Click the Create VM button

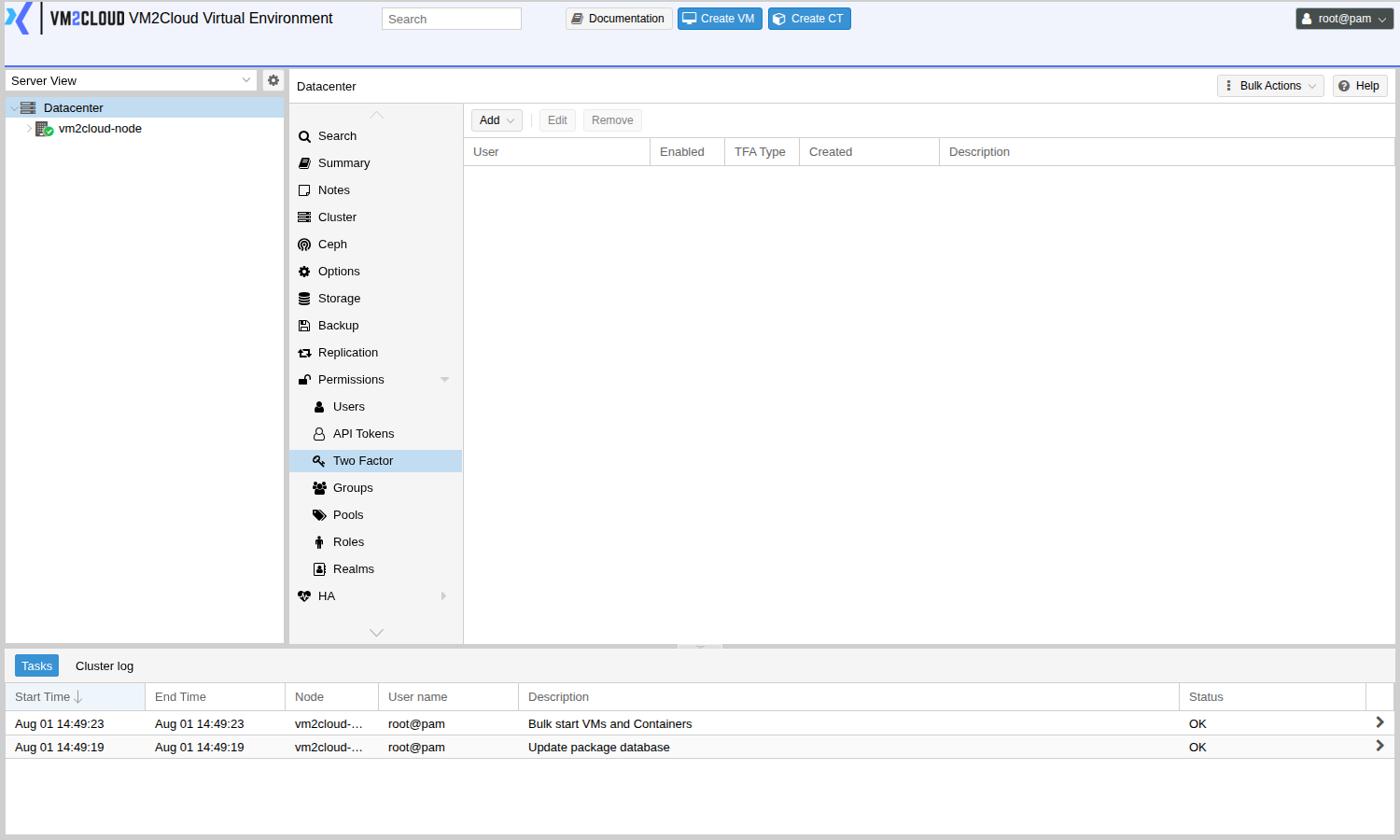click(720, 19)
